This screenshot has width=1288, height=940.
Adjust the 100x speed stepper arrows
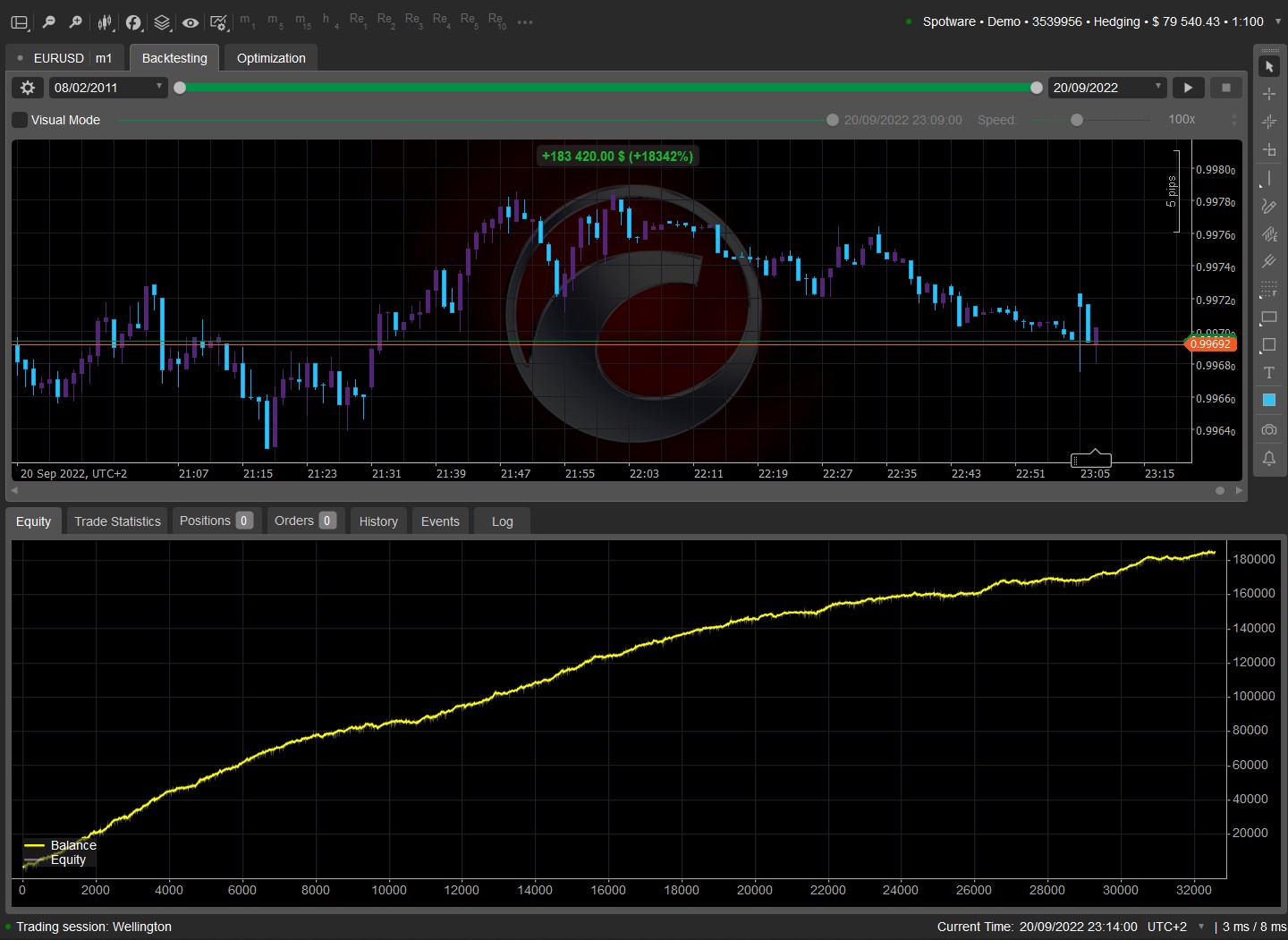point(1234,120)
